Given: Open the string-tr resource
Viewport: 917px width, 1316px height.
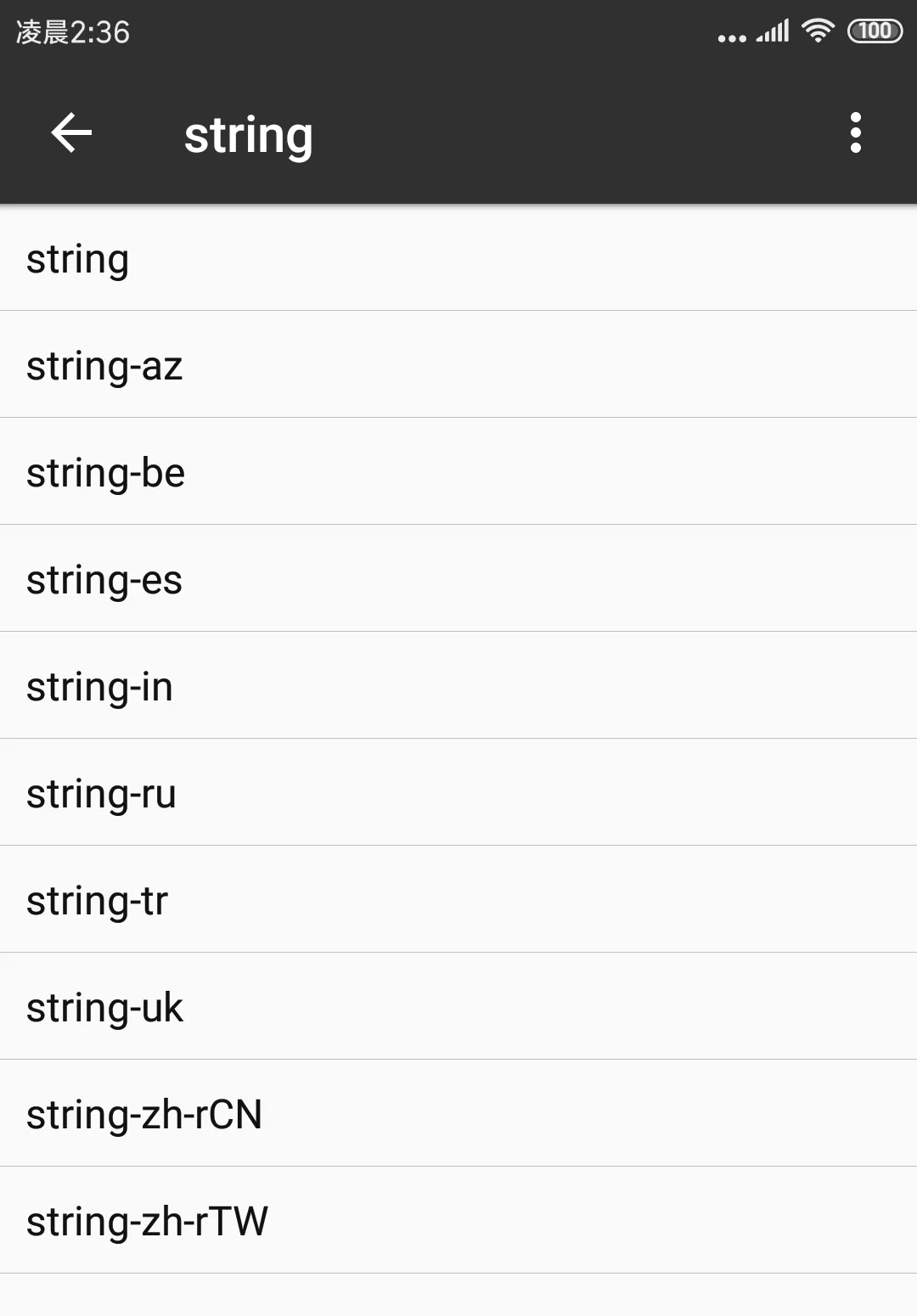Looking at the screenshot, I should (x=458, y=900).
